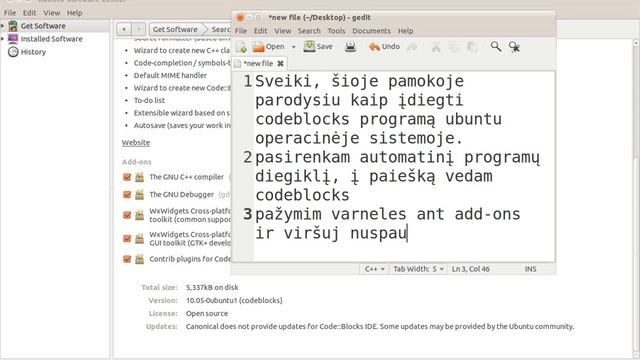The image size is (640, 360).
Task: Open Software Center File menu
Action: (10, 13)
